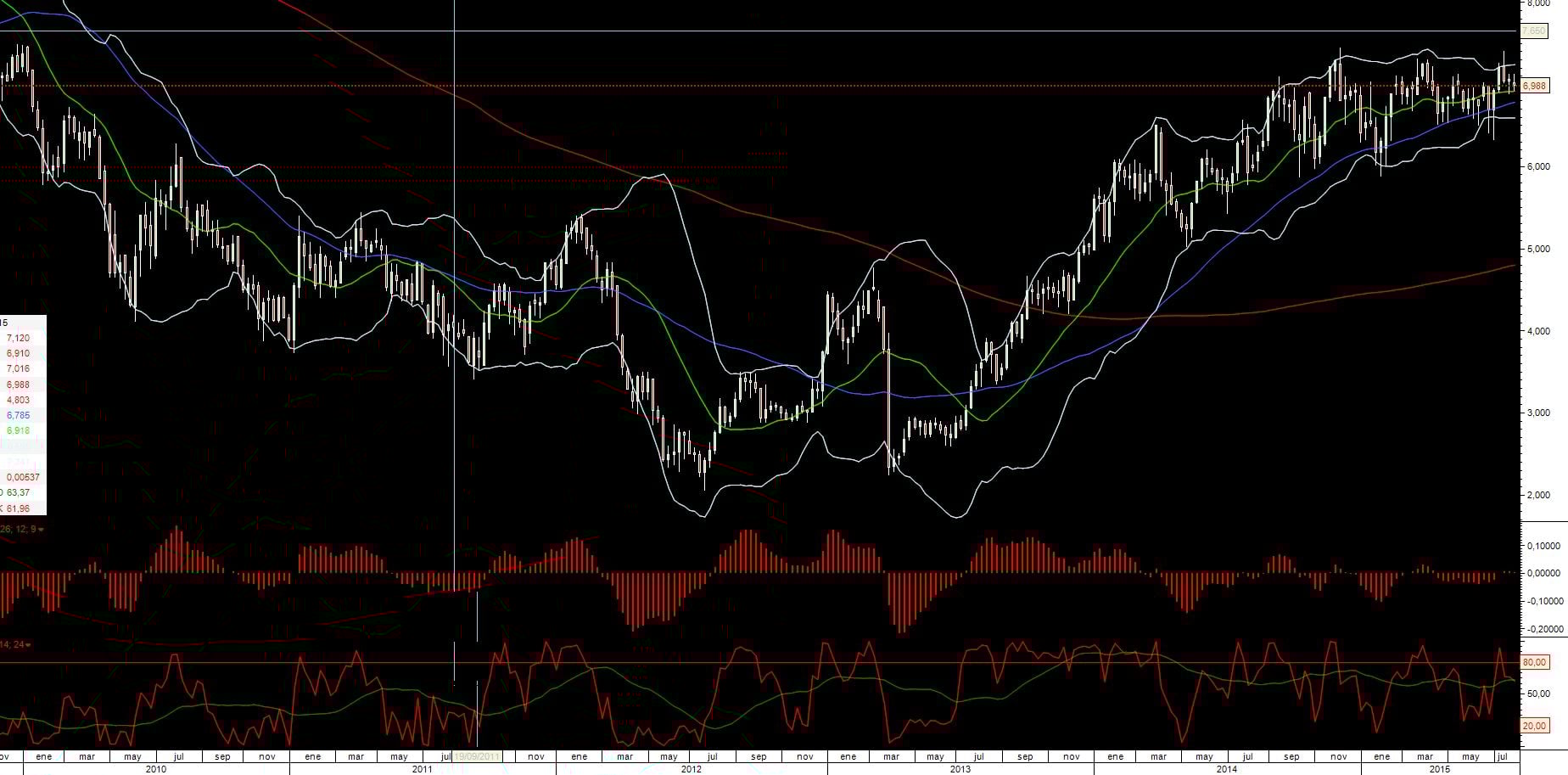1568x775 pixels.
Task: Select the 7,650 horizontal line price tag
Action: (x=1534, y=31)
